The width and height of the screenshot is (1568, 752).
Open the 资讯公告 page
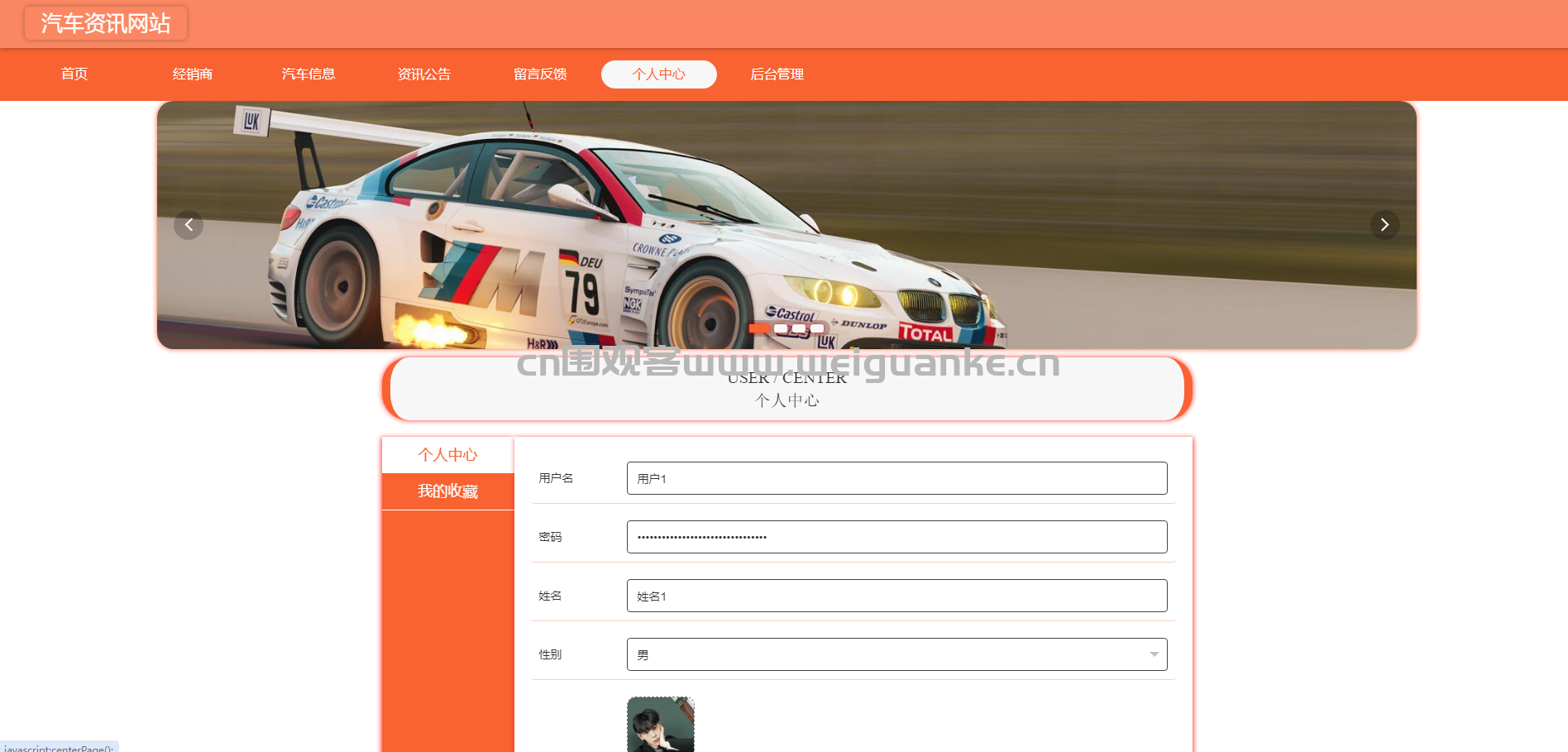pyautogui.click(x=424, y=74)
